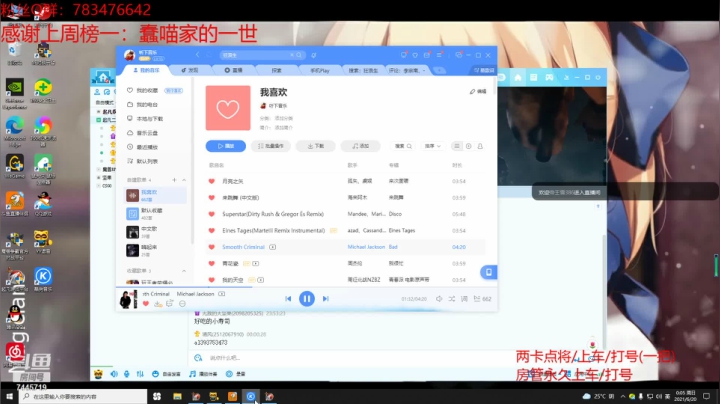
Task: Show hidden system tray icons chevron
Action: (x=623, y=396)
